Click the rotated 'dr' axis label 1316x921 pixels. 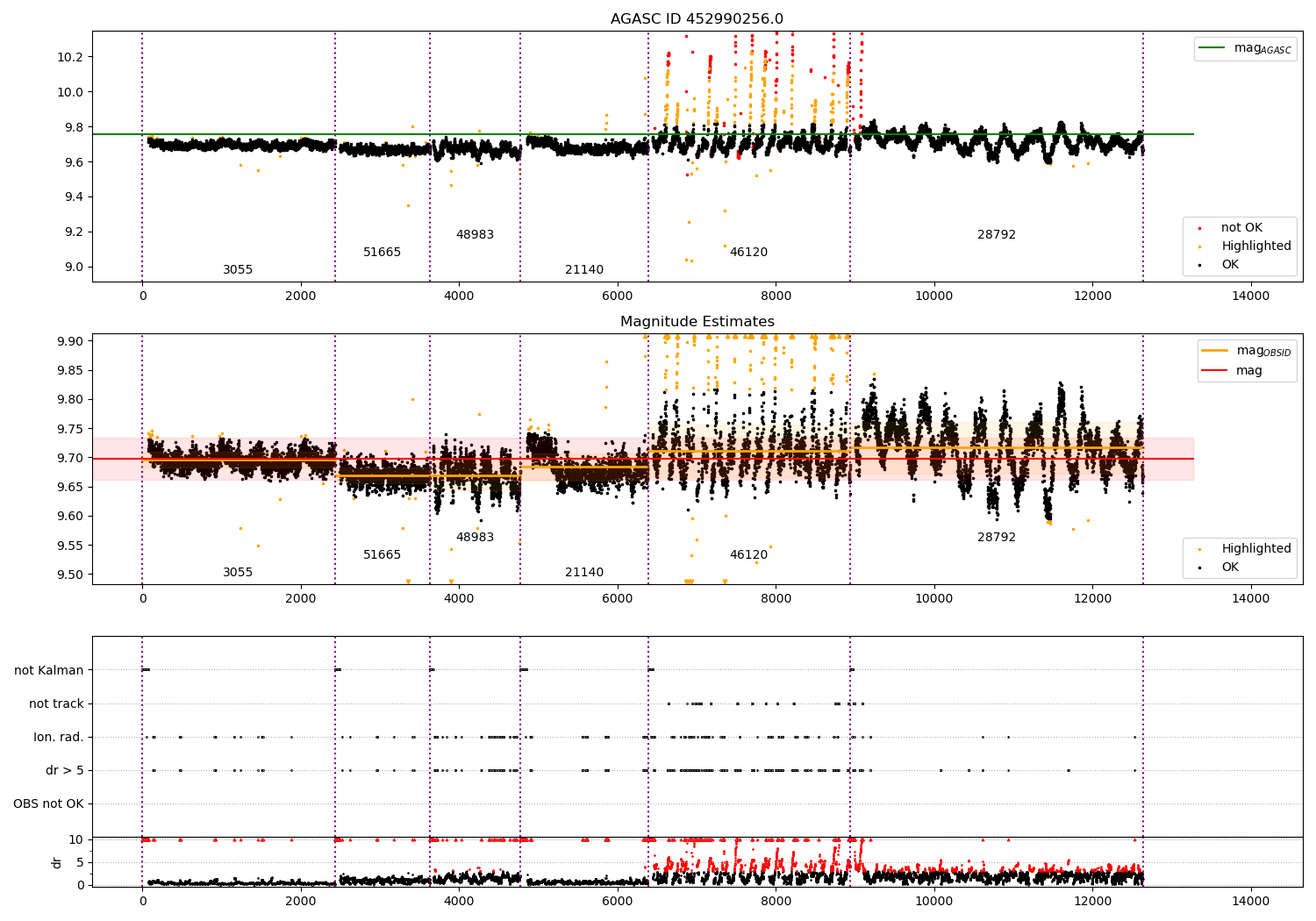(57, 862)
